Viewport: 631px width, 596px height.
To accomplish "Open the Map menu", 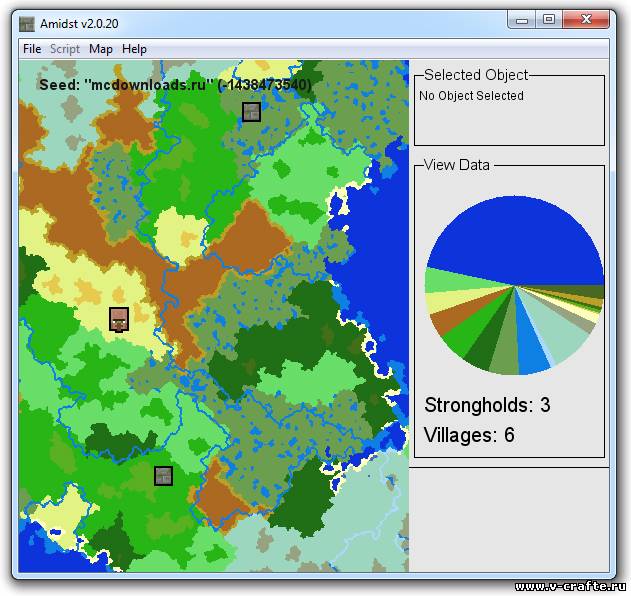I will coord(101,49).
